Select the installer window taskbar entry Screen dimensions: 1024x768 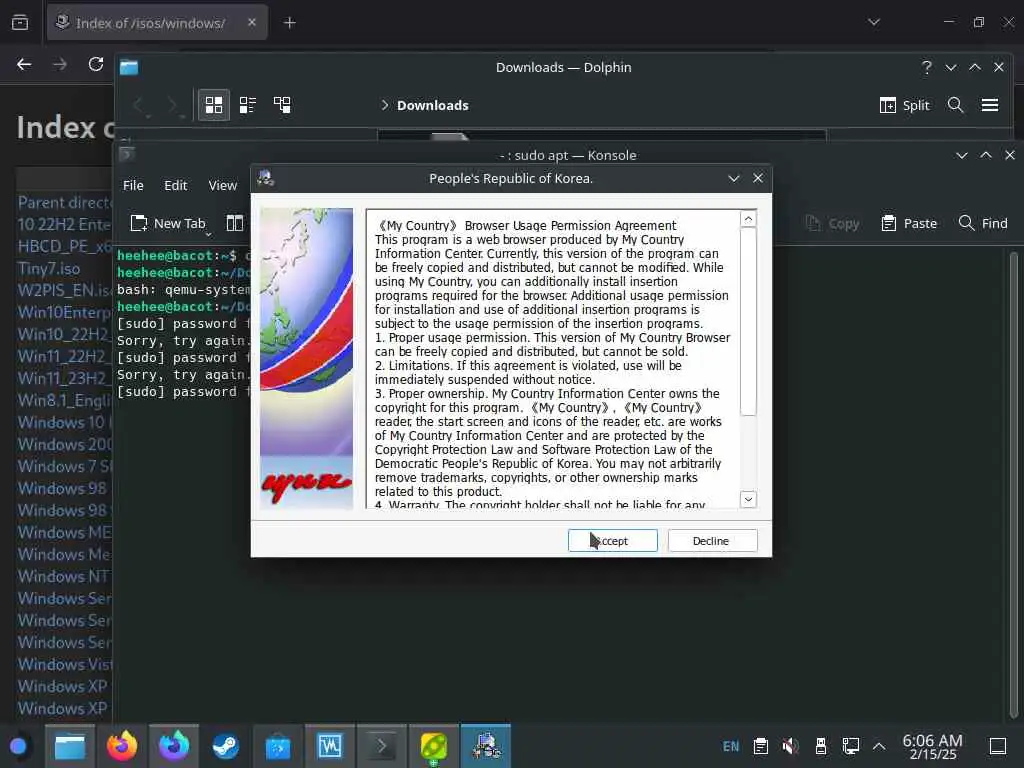tap(486, 746)
